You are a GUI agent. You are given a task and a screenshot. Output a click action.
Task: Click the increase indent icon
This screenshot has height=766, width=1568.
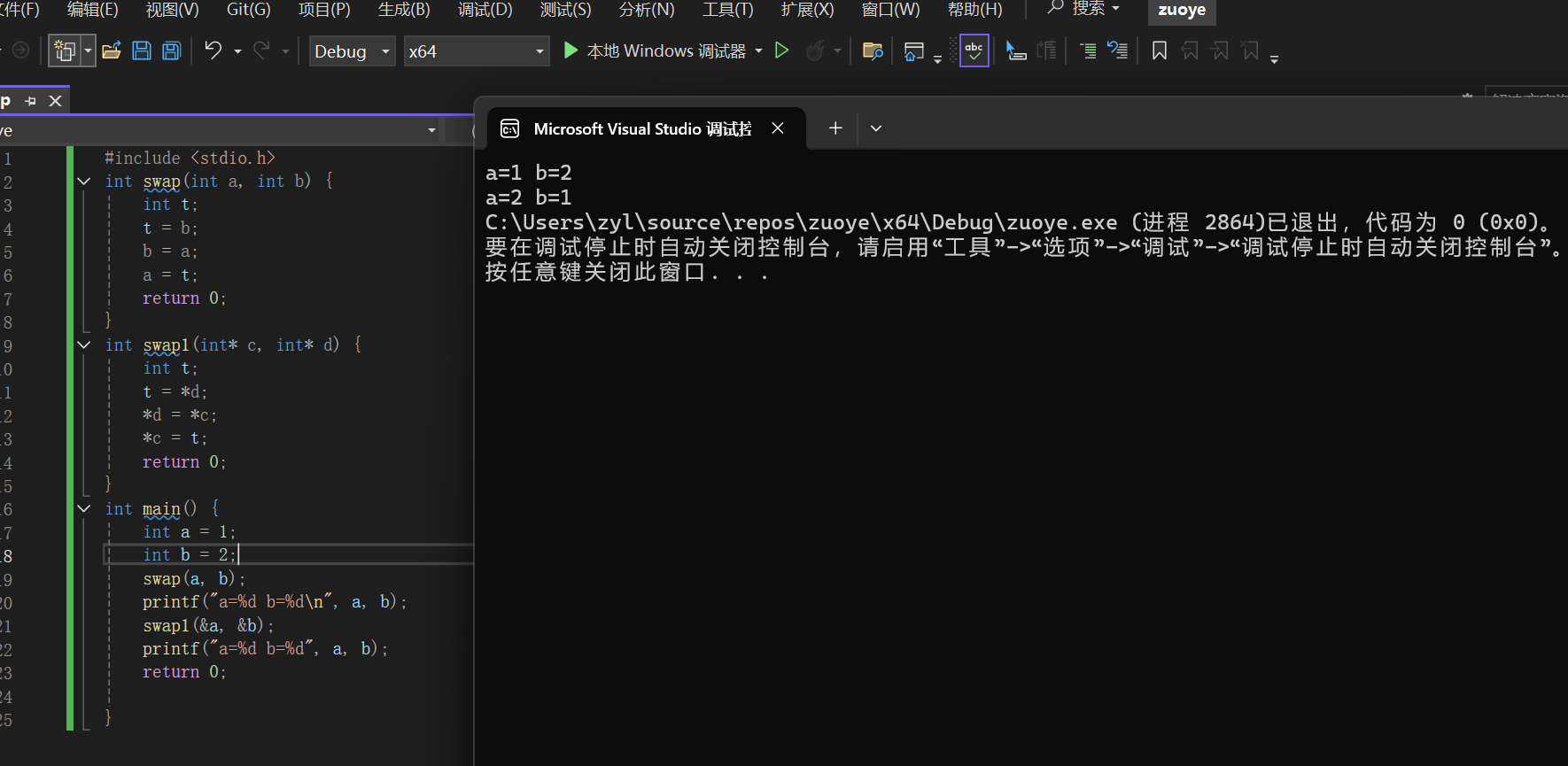(x=1088, y=50)
